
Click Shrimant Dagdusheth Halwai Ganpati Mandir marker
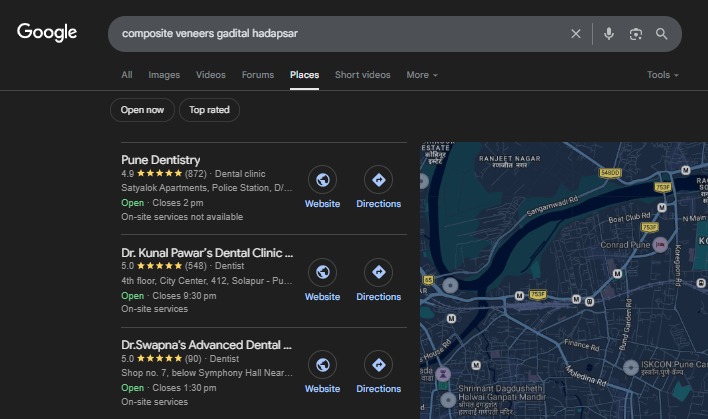click(x=448, y=400)
